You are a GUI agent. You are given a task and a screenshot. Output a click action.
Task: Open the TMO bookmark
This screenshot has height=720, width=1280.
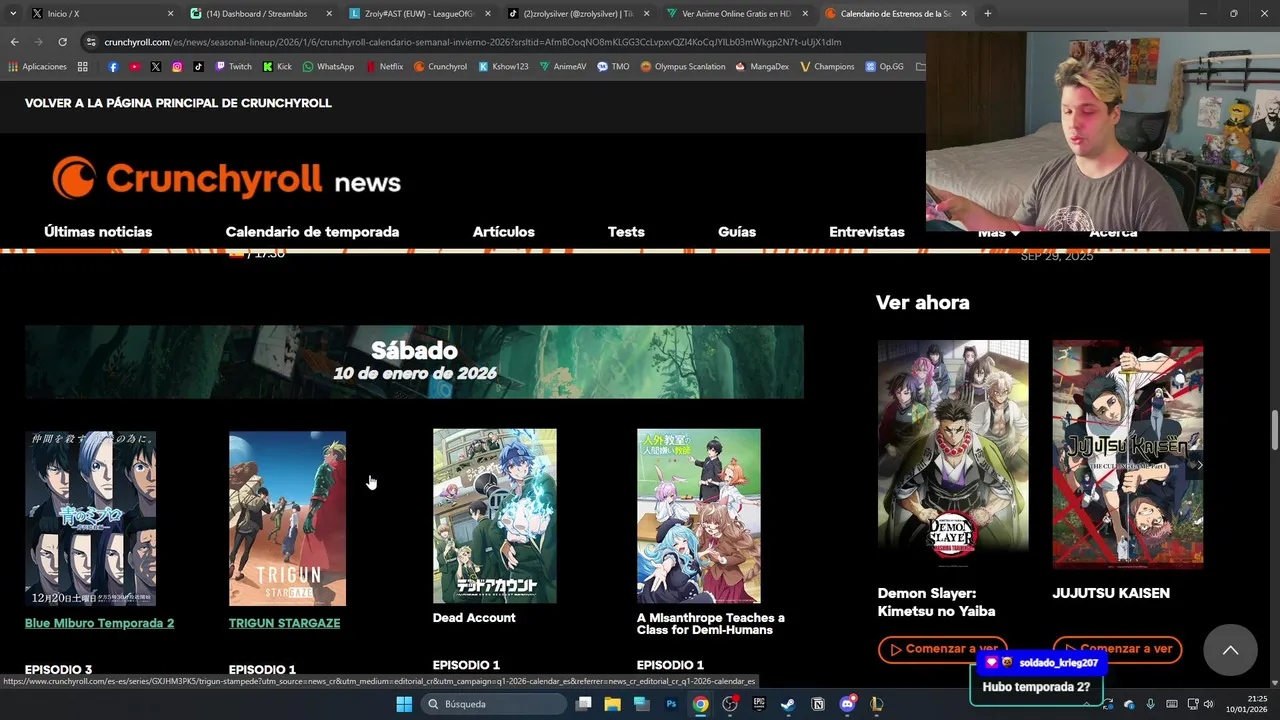pyautogui.click(x=613, y=67)
